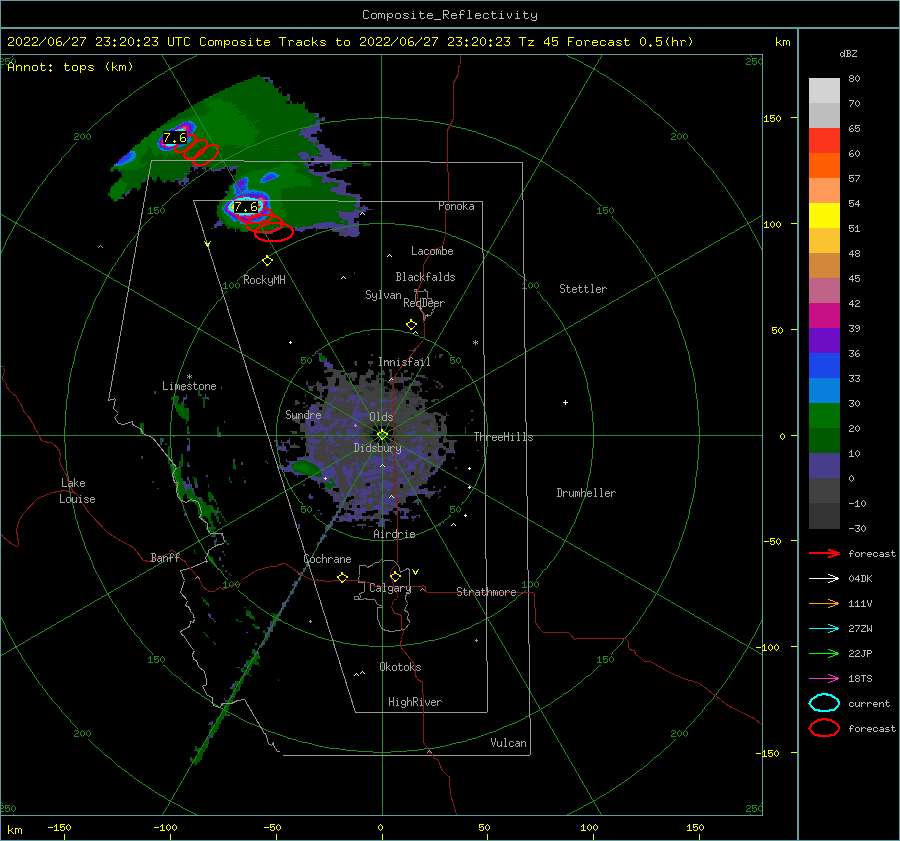Click the cyan 27ZW arrow legend icon

(824, 629)
